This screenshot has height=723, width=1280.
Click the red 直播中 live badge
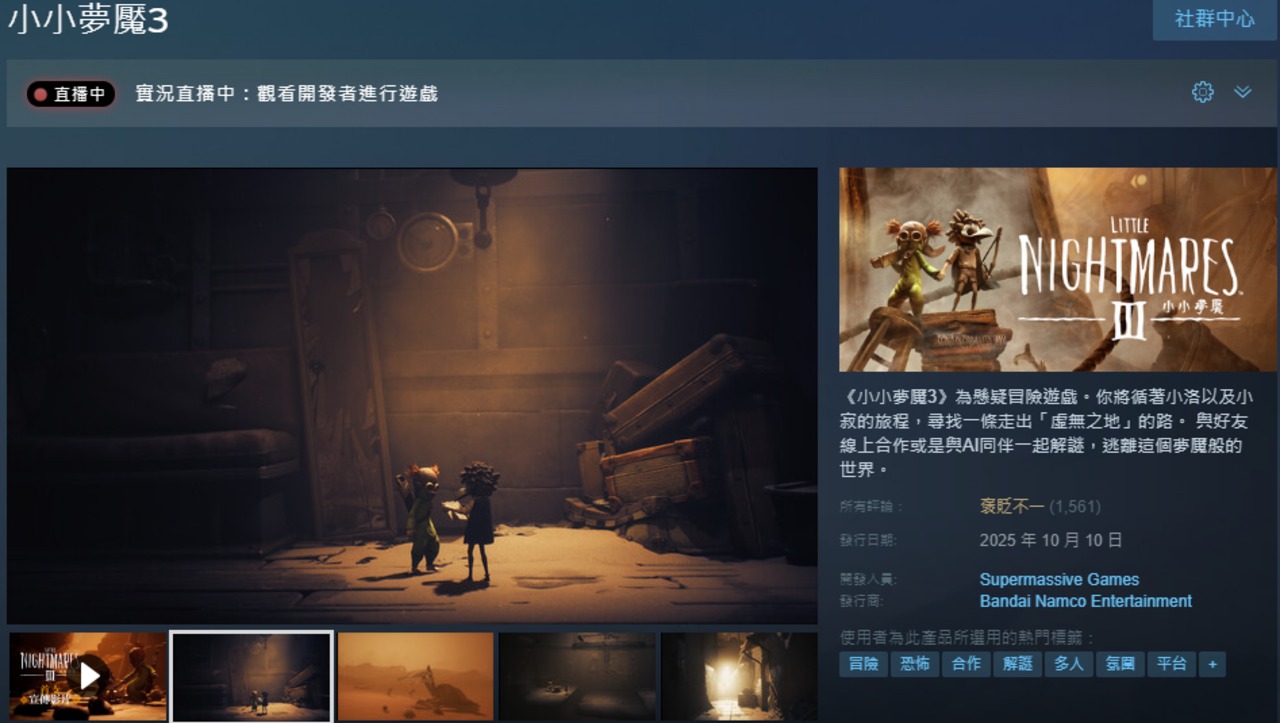pos(71,94)
